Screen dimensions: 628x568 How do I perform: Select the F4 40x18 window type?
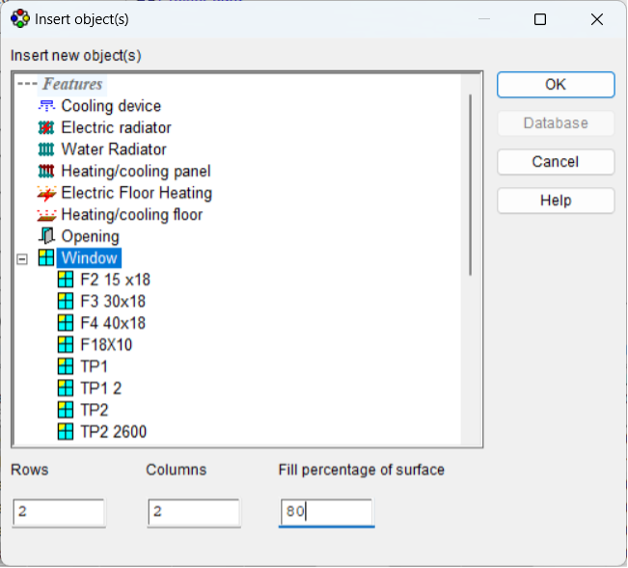click(112, 323)
